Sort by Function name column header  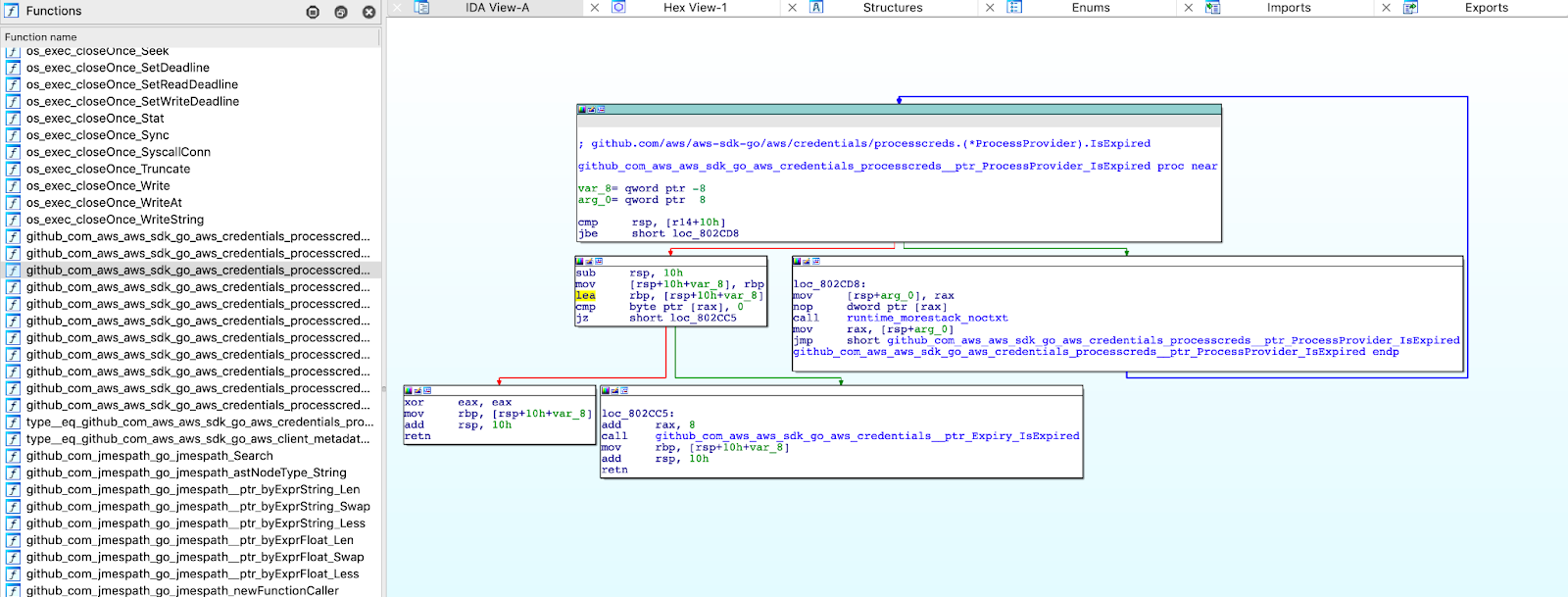pyautogui.click(x=41, y=37)
